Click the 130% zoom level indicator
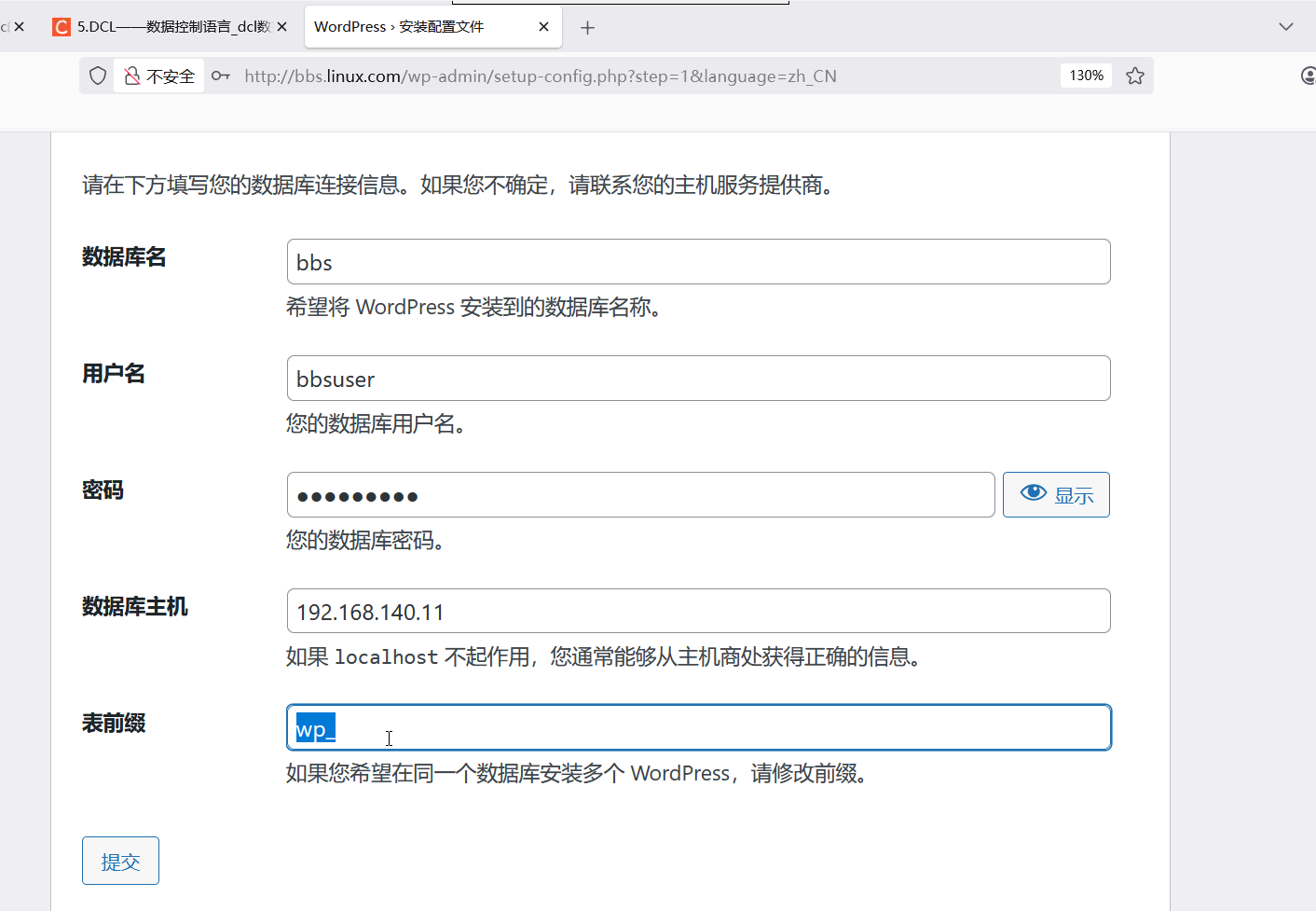Image resolution: width=1316 pixels, height=911 pixels. (1086, 76)
